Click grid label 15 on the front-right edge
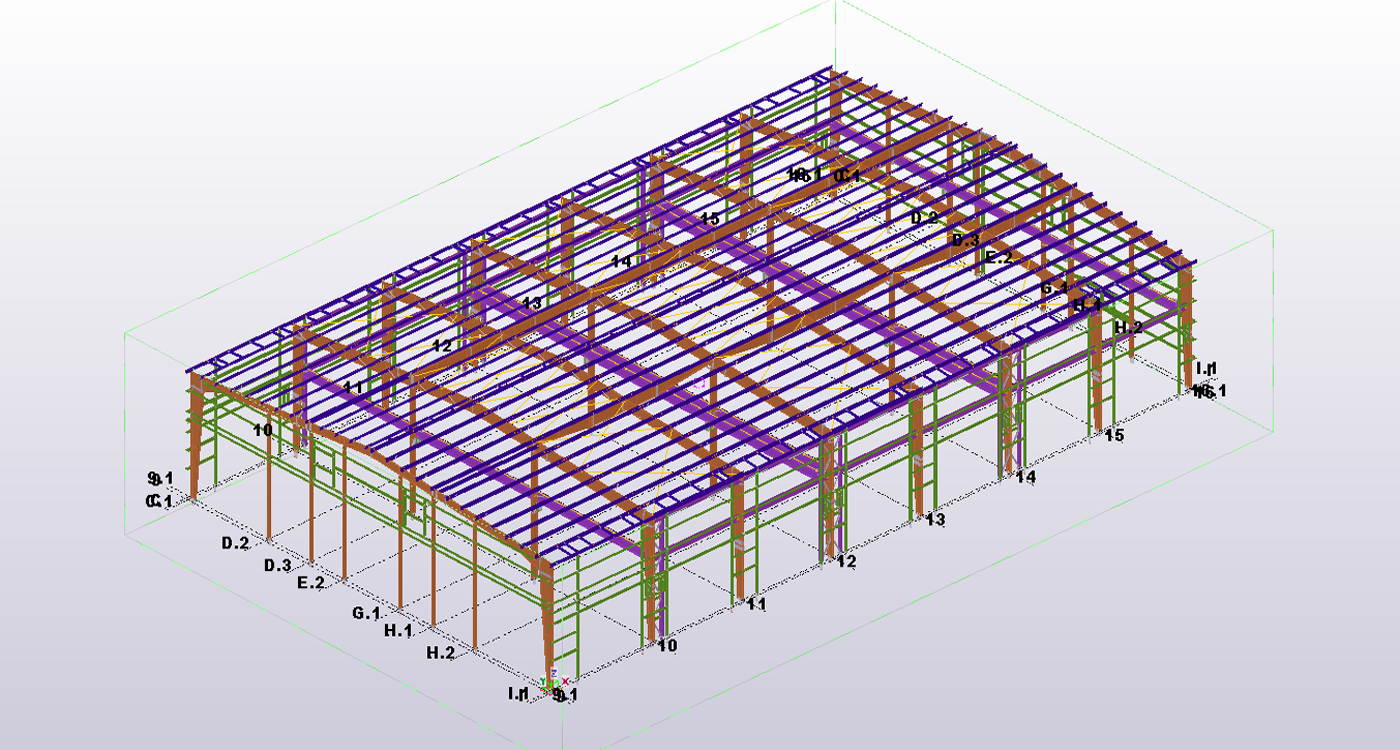This screenshot has width=1400, height=750. pos(1114,435)
